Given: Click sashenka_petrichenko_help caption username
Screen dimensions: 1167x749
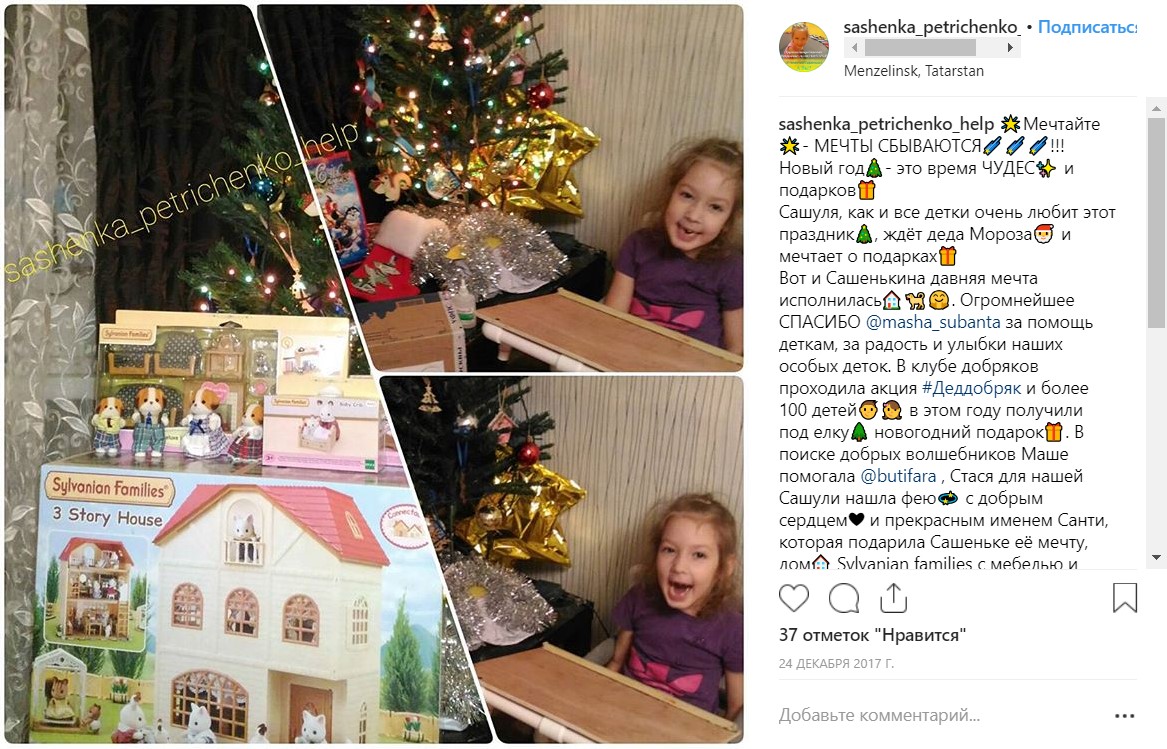Looking at the screenshot, I should pos(886,124).
